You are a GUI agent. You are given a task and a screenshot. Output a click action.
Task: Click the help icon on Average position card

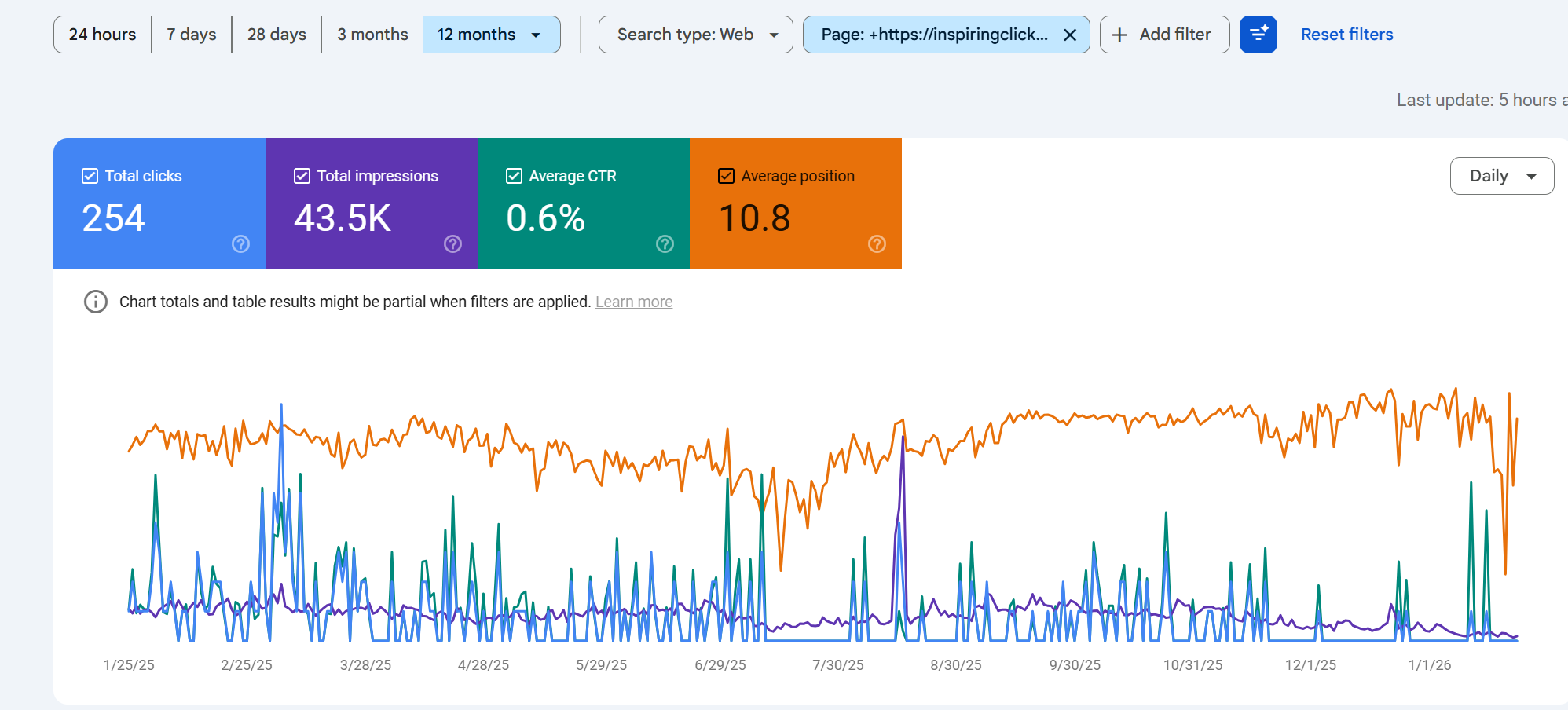click(x=877, y=244)
